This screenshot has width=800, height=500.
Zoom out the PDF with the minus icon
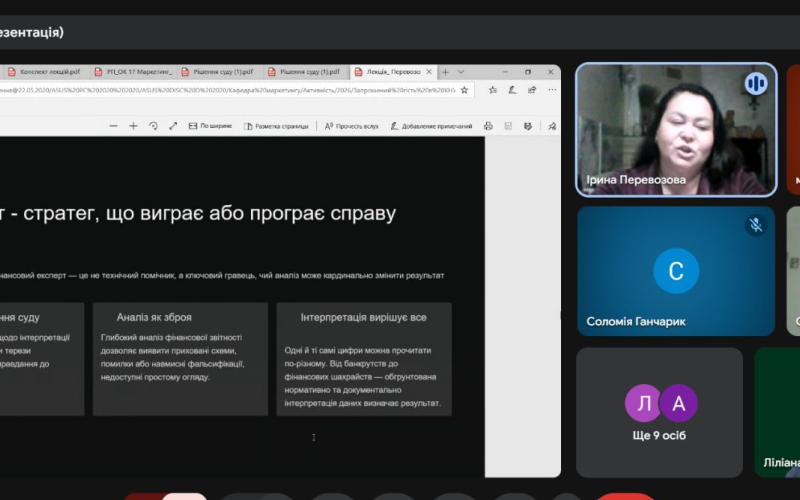tap(113, 126)
